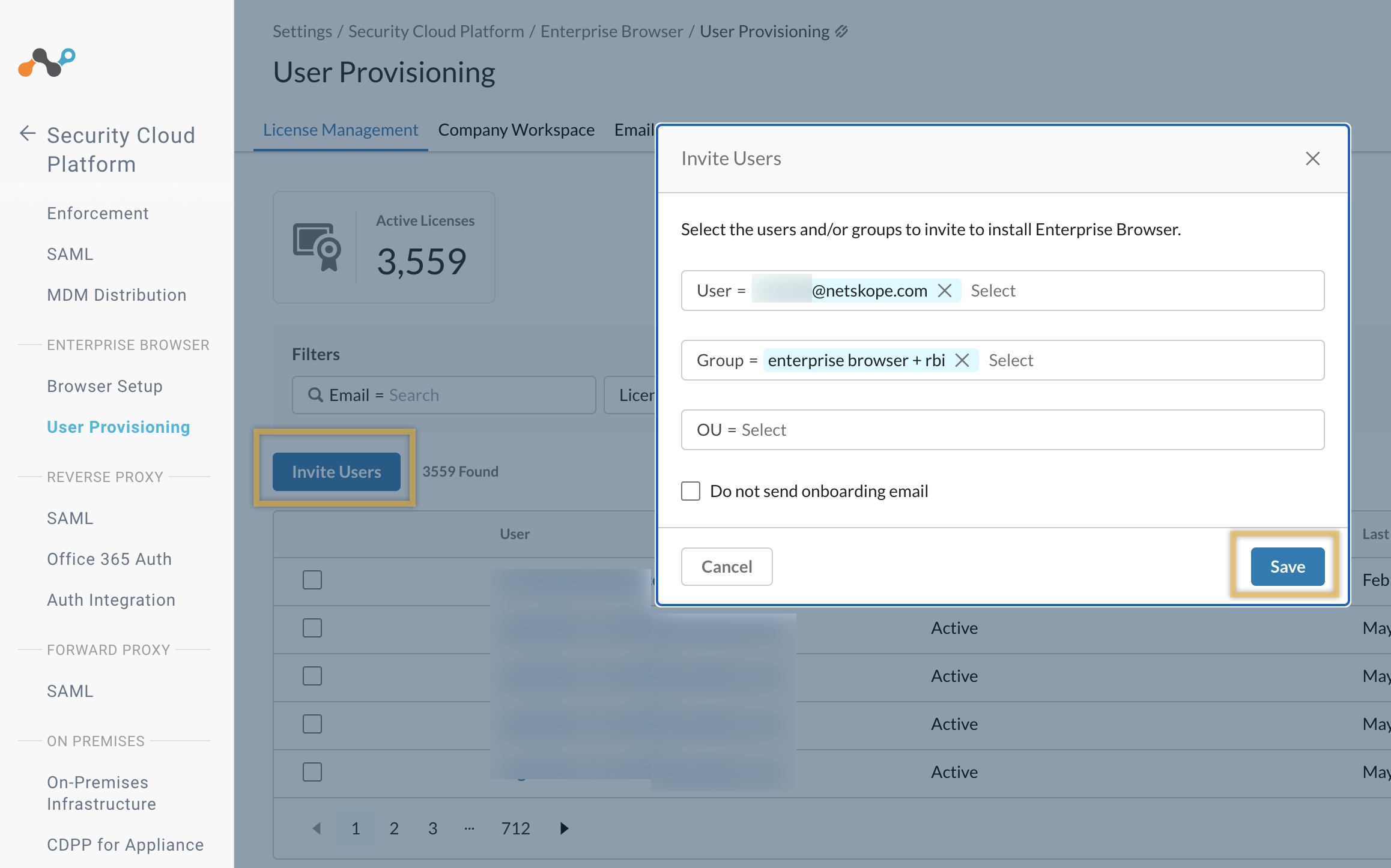Enable Do not send onboarding email
This screenshot has width=1391, height=868.
(690, 490)
